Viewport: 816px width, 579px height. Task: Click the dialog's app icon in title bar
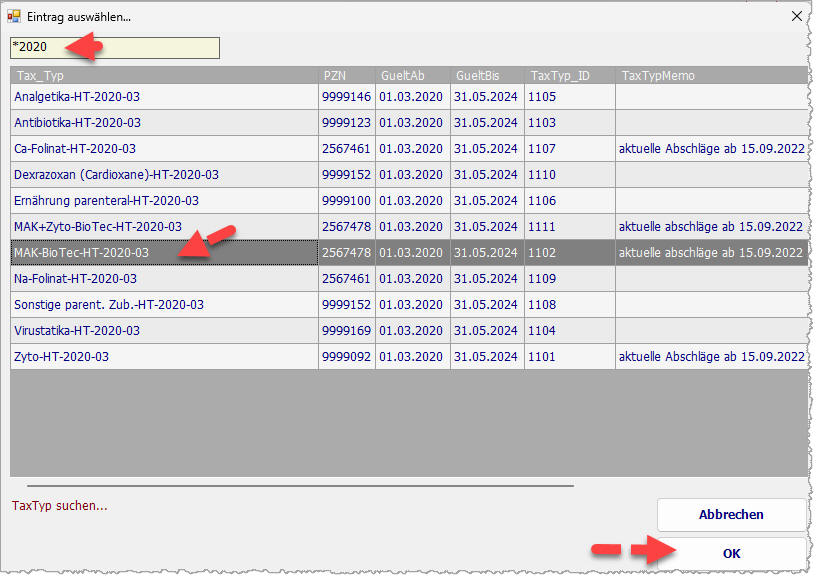coord(14,16)
